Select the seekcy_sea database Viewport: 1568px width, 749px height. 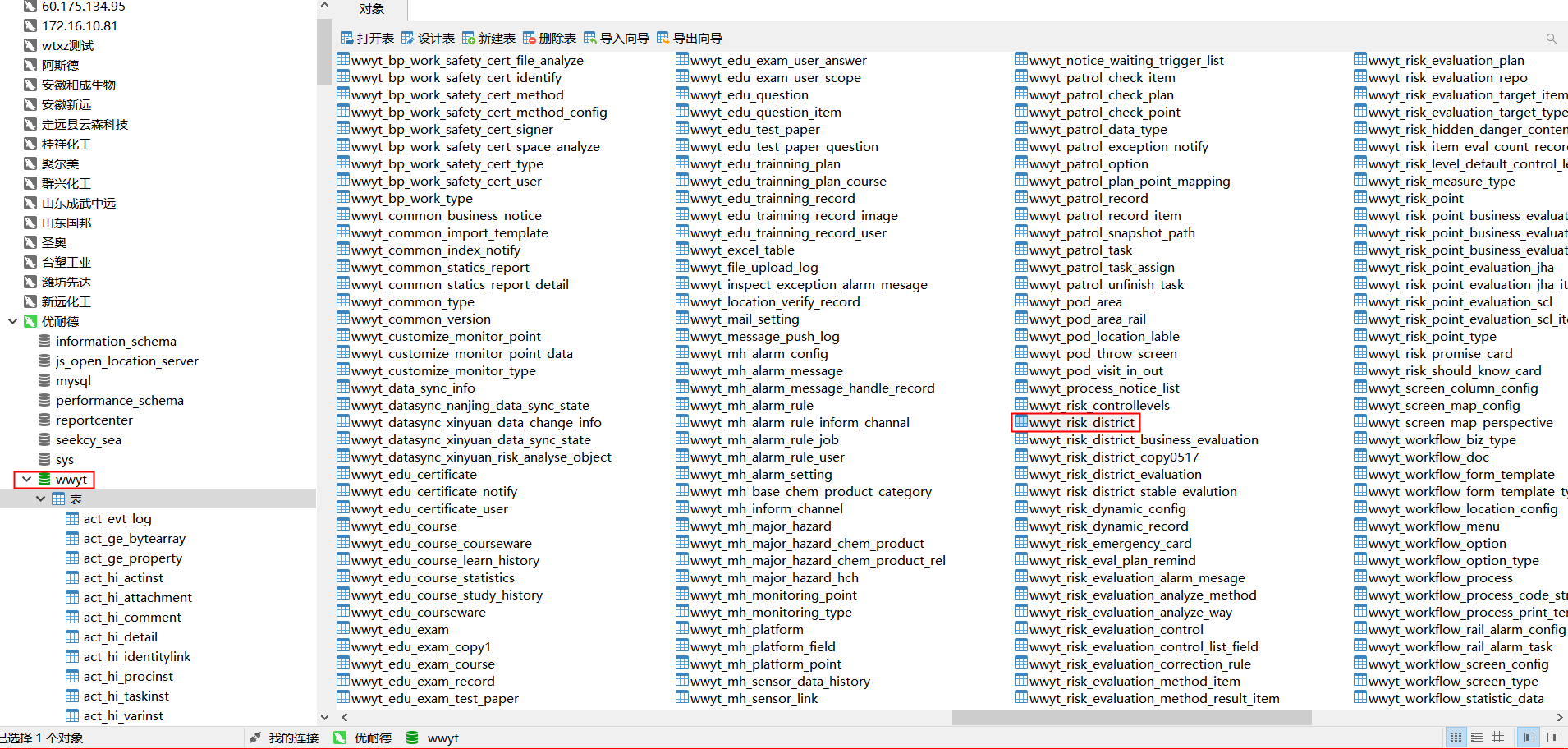click(x=89, y=439)
